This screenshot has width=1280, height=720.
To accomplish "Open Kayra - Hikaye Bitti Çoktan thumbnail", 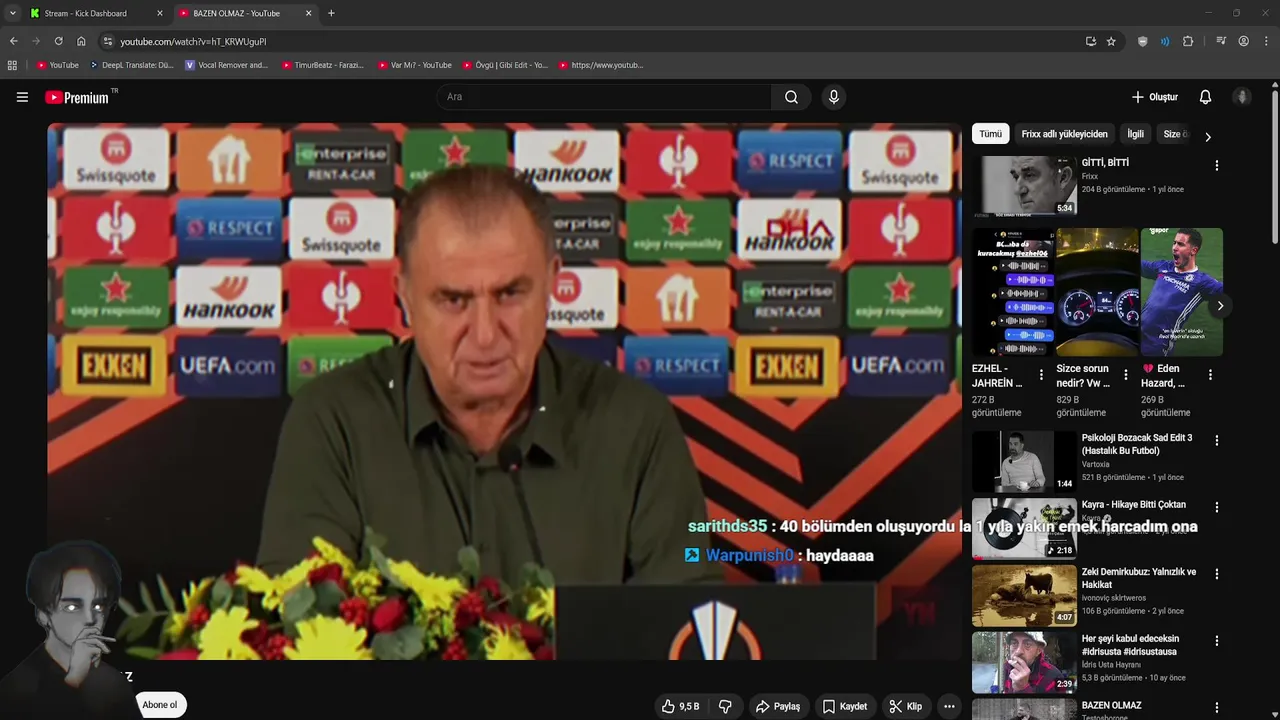I will coord(1024,528).
